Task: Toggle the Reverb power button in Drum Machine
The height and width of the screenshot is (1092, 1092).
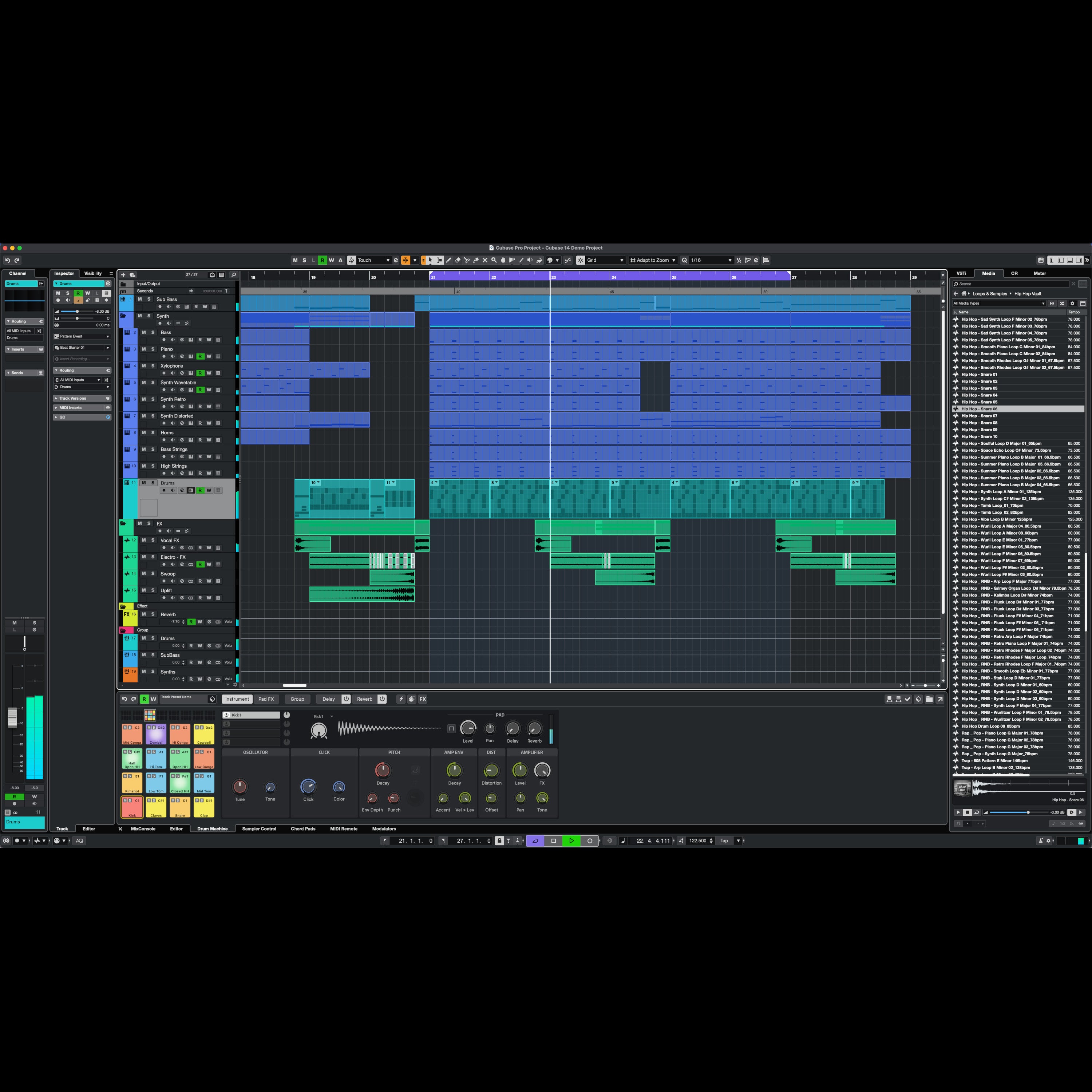Action: point(382,699)
